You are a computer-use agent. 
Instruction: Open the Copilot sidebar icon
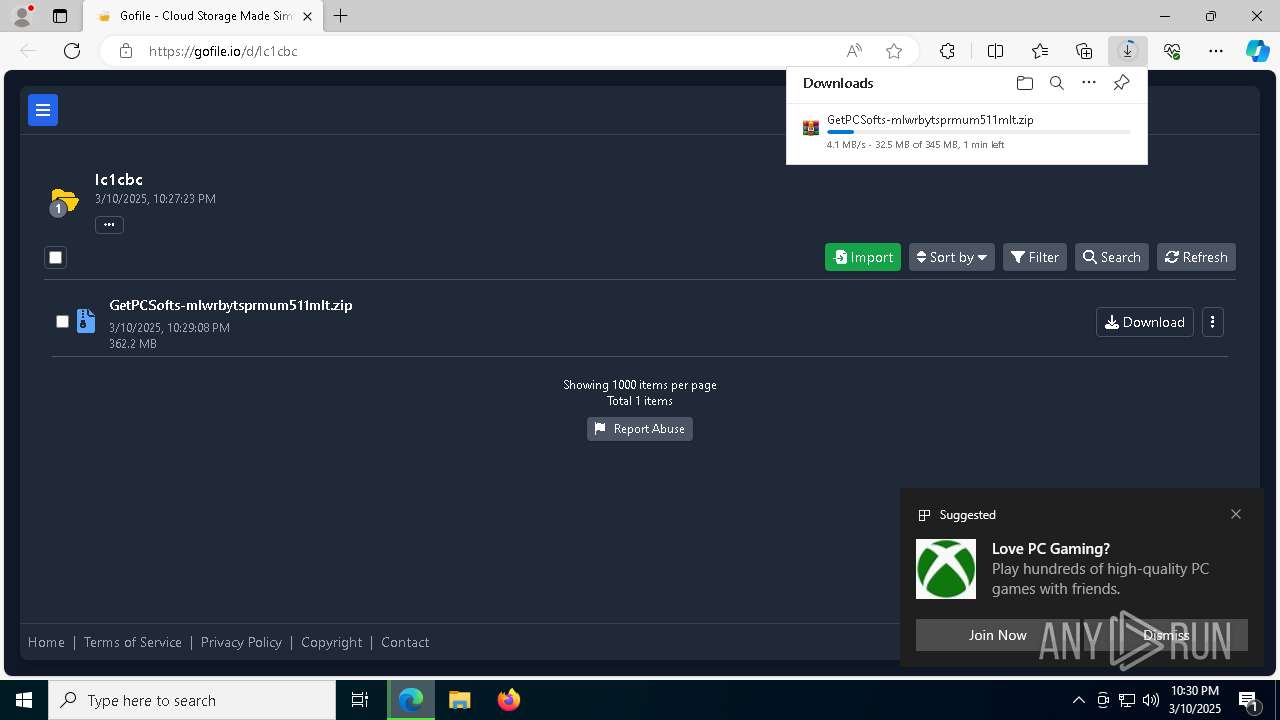1257,51
